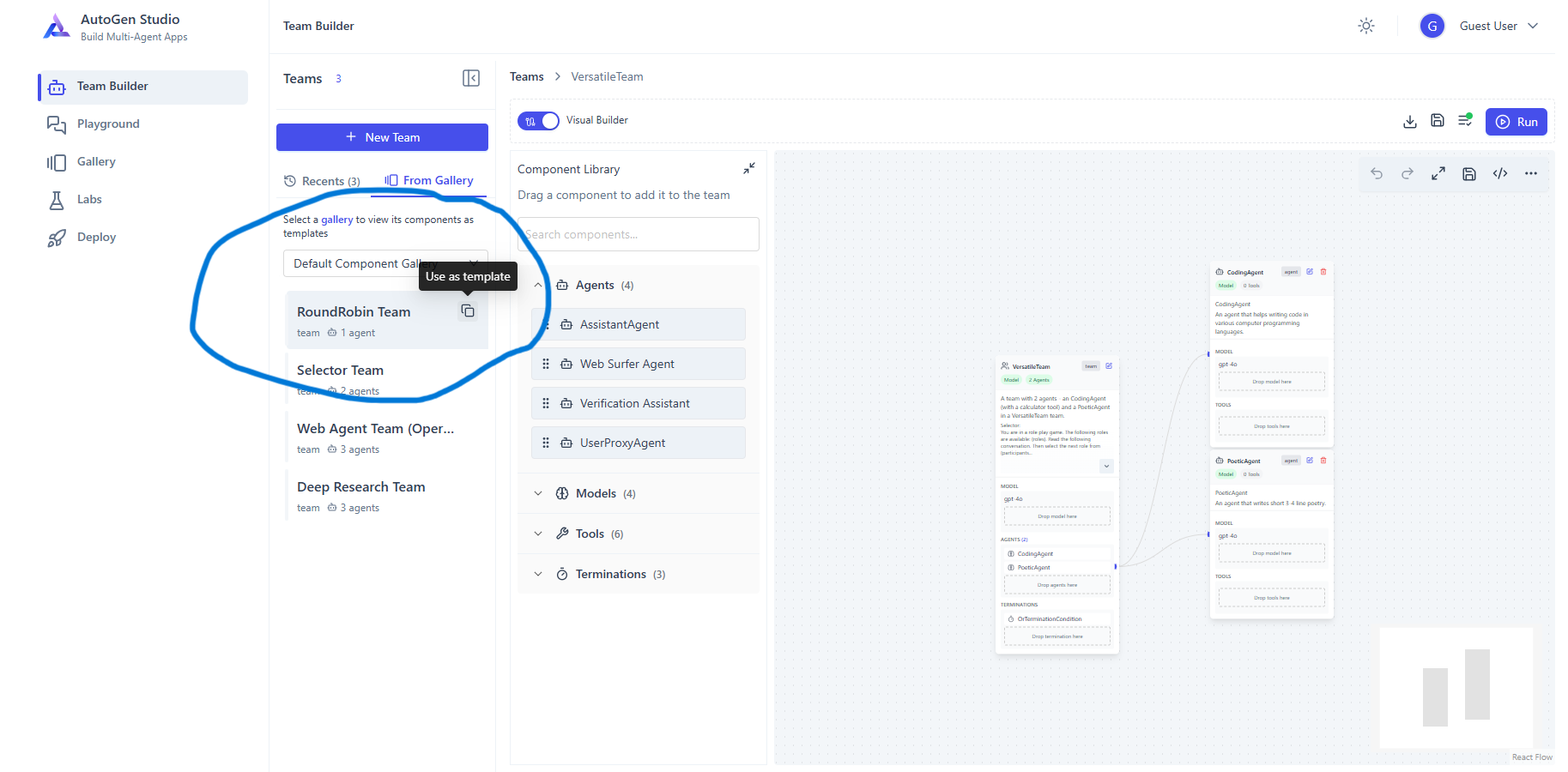Edit the PoeticAgent node with pencil icon
The width and height of the screenshot is (1568, 772).
click(1309, 461)
